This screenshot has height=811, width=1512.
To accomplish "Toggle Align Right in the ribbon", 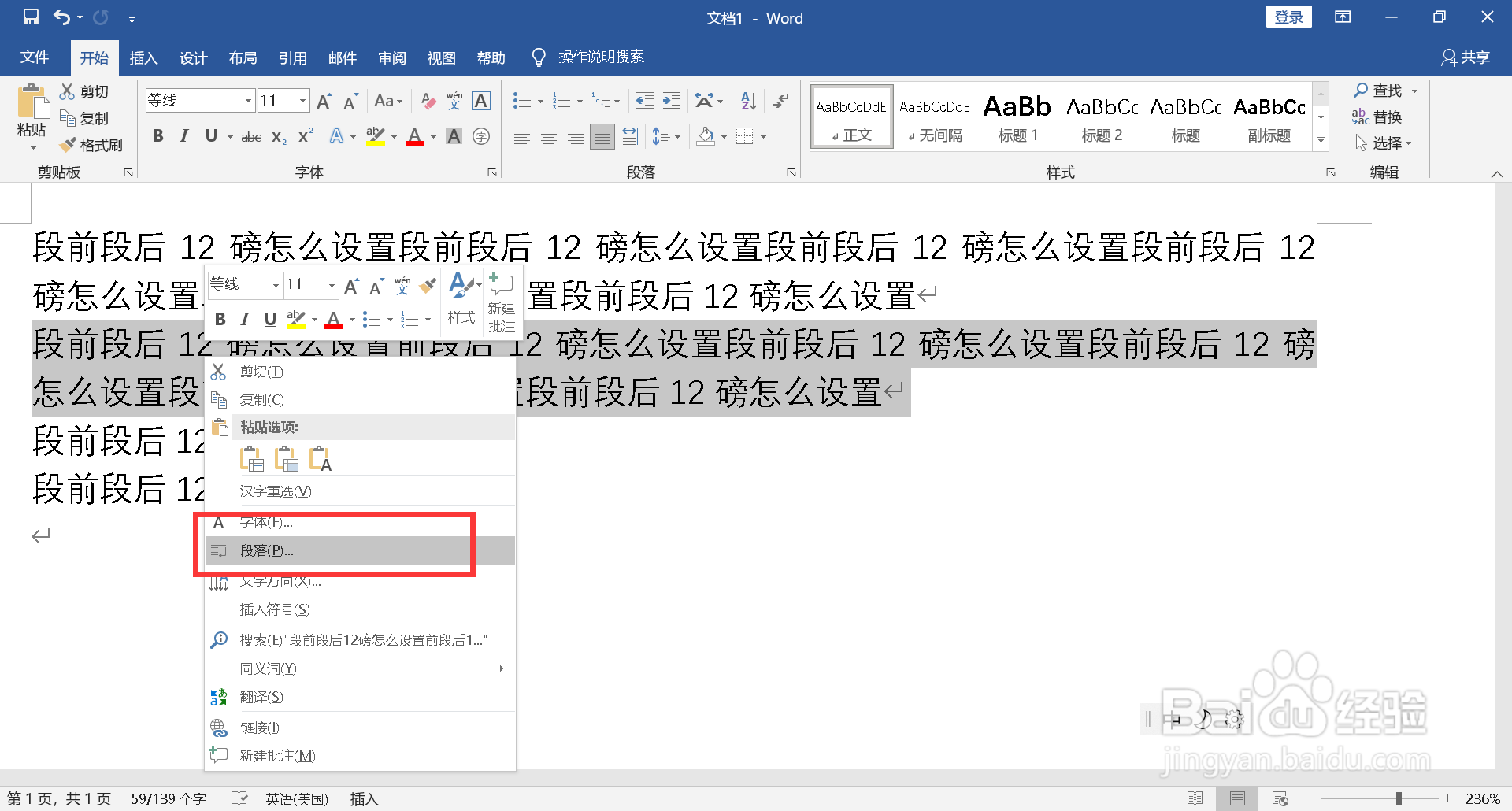I will [x=576, y=137].
